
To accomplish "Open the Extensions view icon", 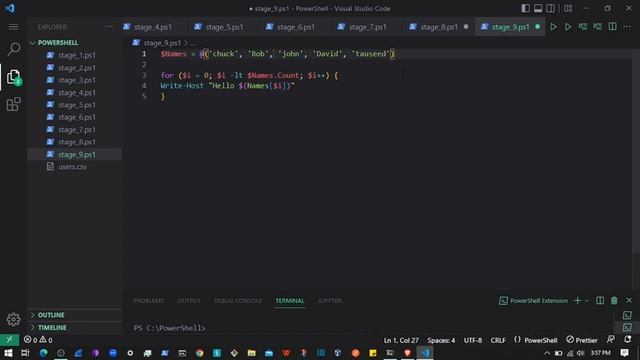I will click(13, 104).
